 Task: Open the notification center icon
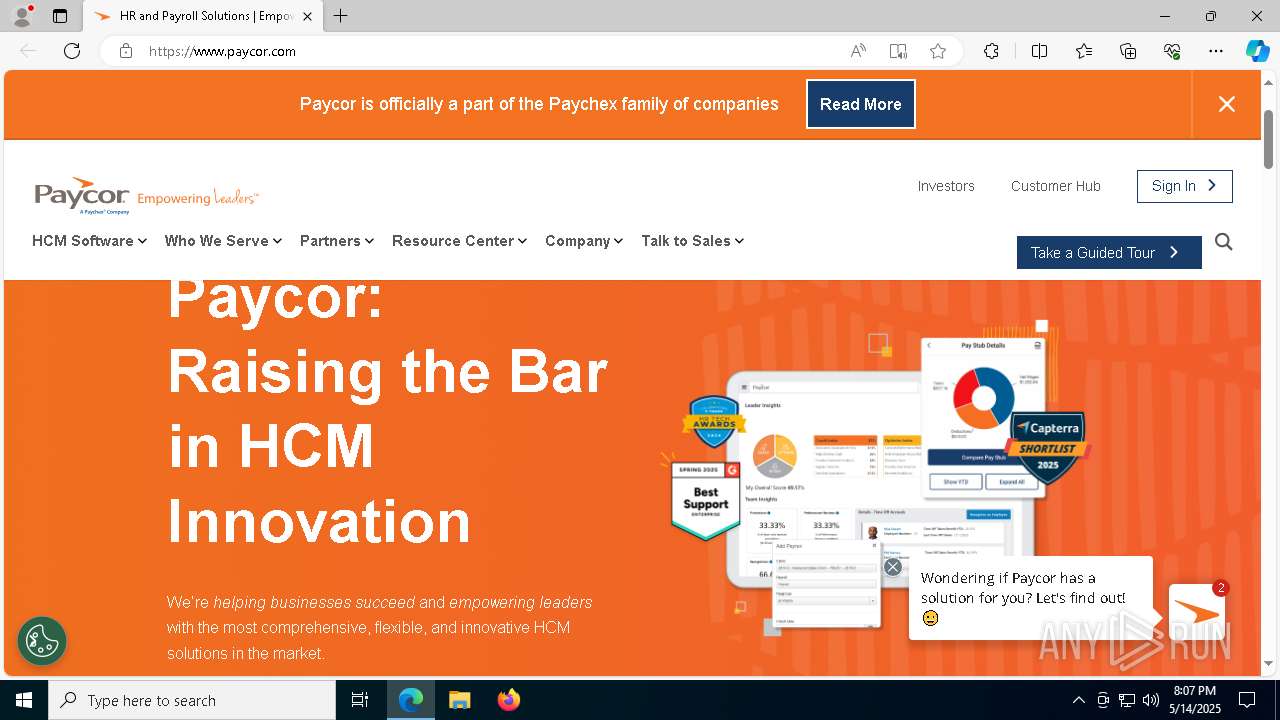[x=1247, y=700]
